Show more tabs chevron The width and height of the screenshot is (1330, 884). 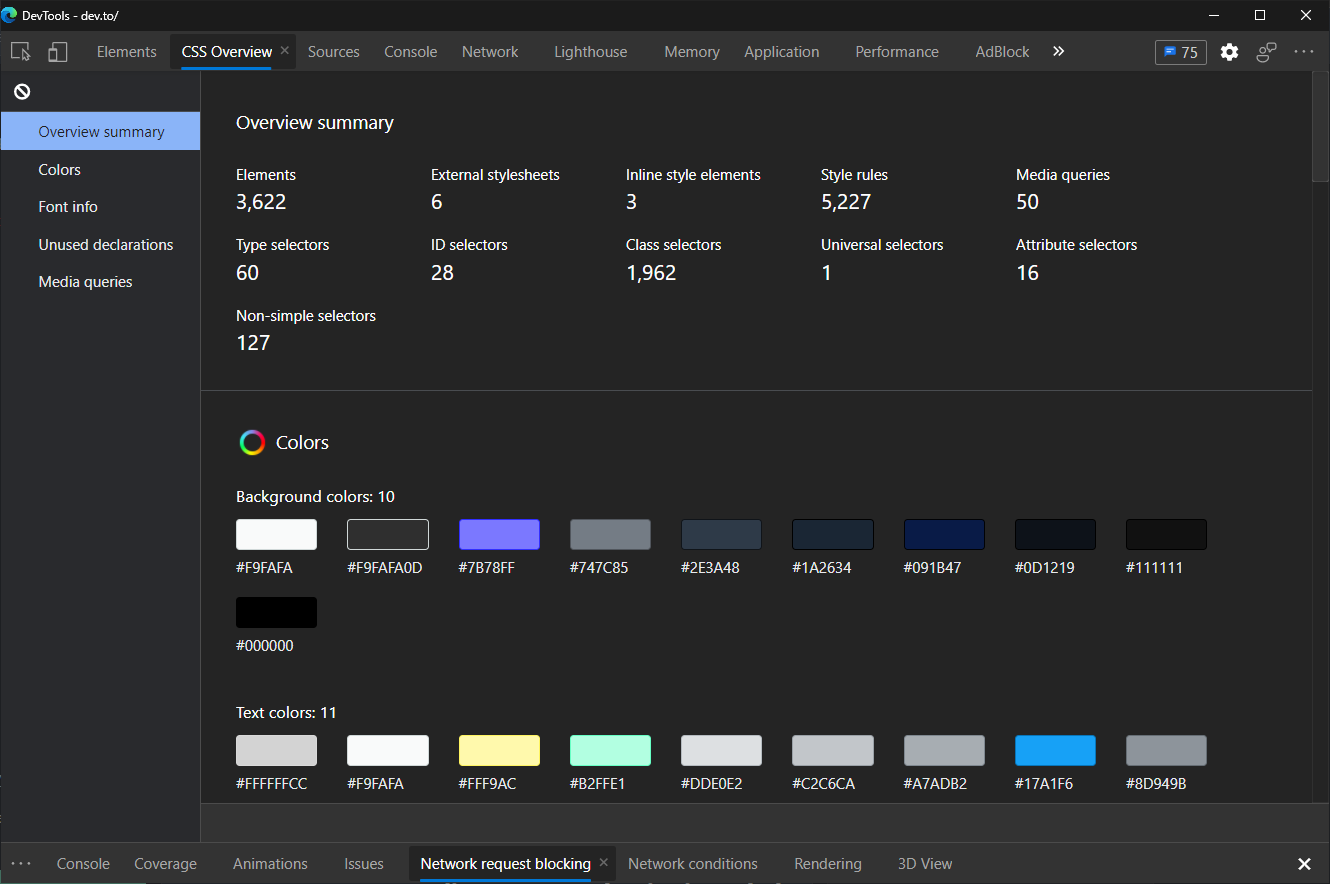coord(1059,51)
